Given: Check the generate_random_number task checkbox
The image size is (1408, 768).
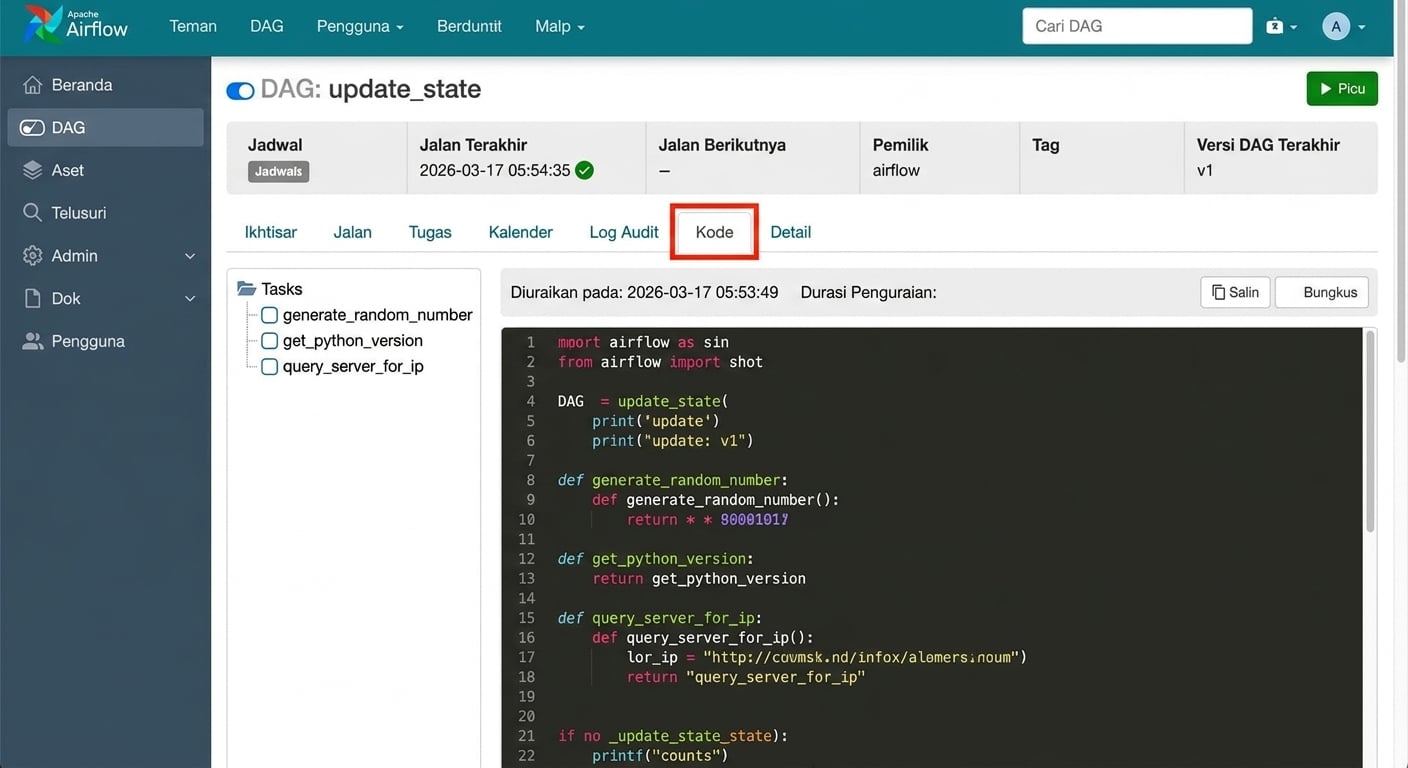Looking at the screenshot, I should (269, 315).
